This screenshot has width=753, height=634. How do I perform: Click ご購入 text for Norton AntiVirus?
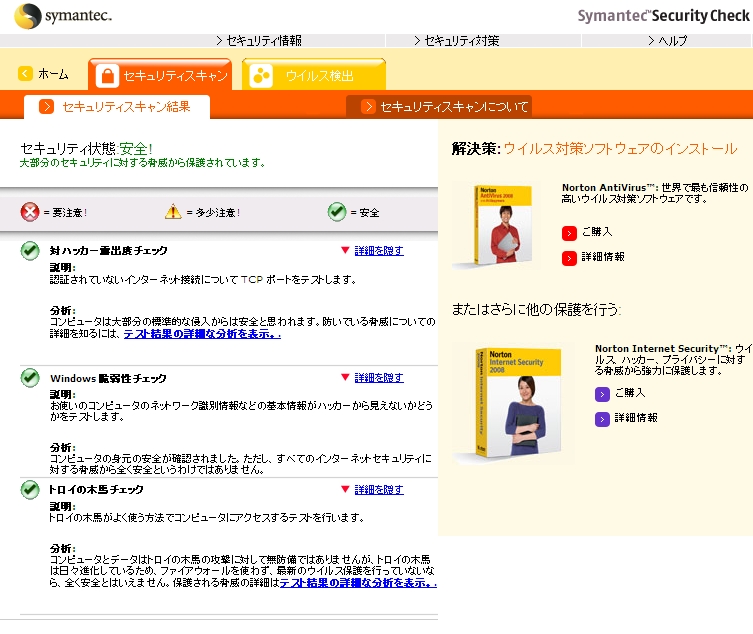(x=597, y=232)
